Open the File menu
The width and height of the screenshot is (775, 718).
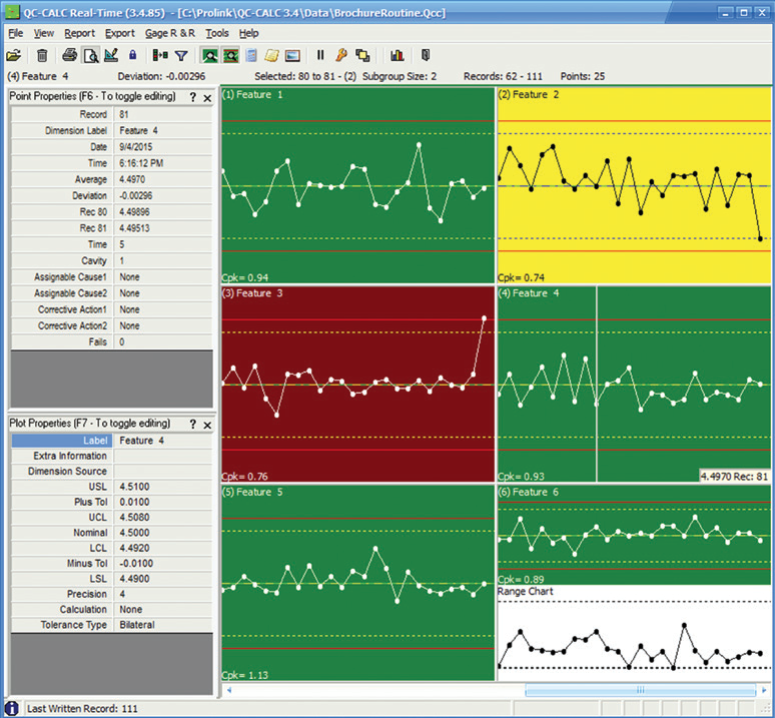(x=16, y=33)
